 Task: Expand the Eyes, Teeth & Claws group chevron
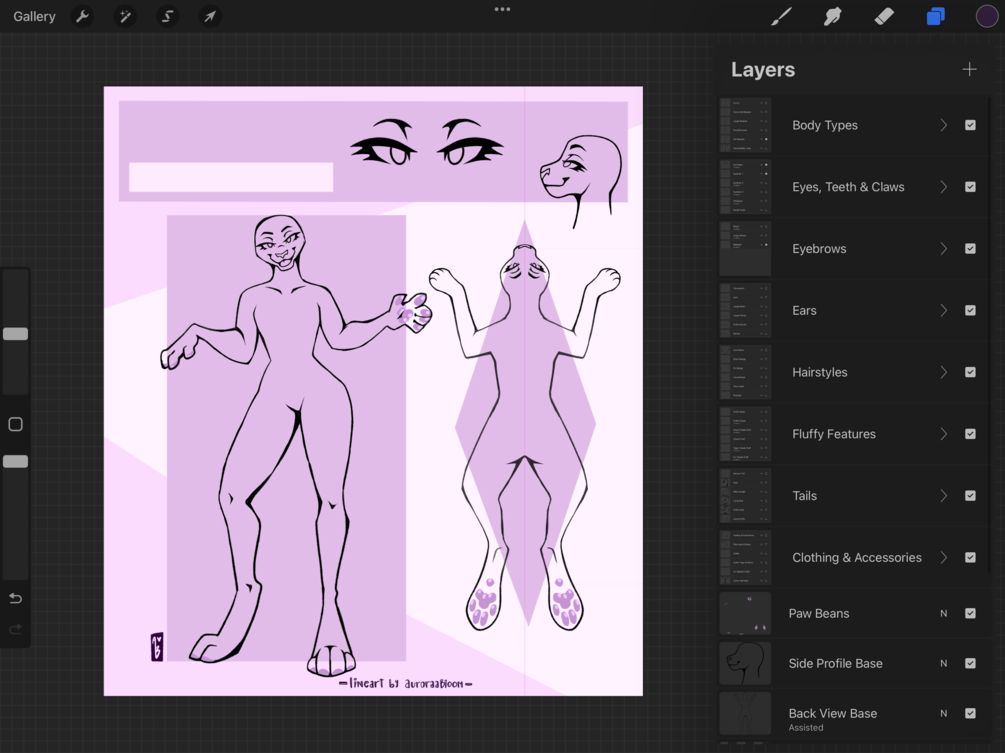943,186
